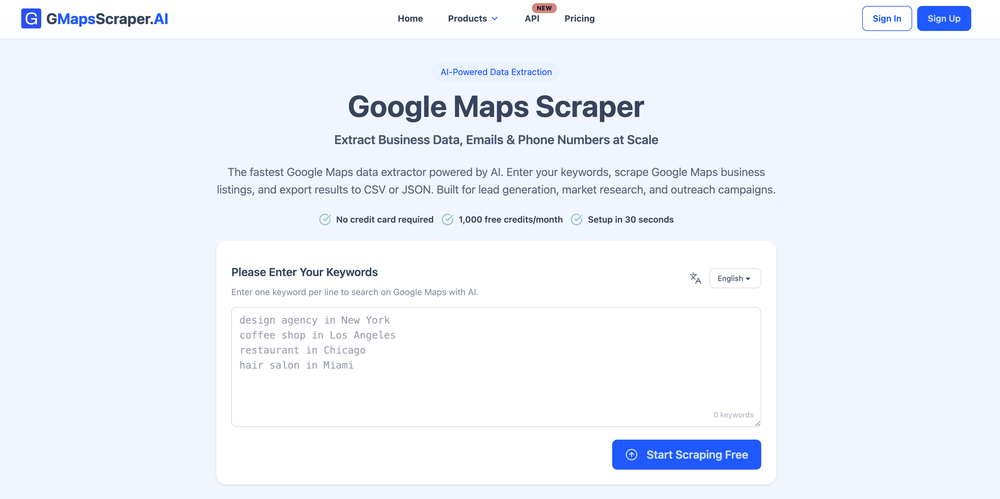Click the 'Google Maps Scraper' title
1000x499 pixels.
click(496, 107)
